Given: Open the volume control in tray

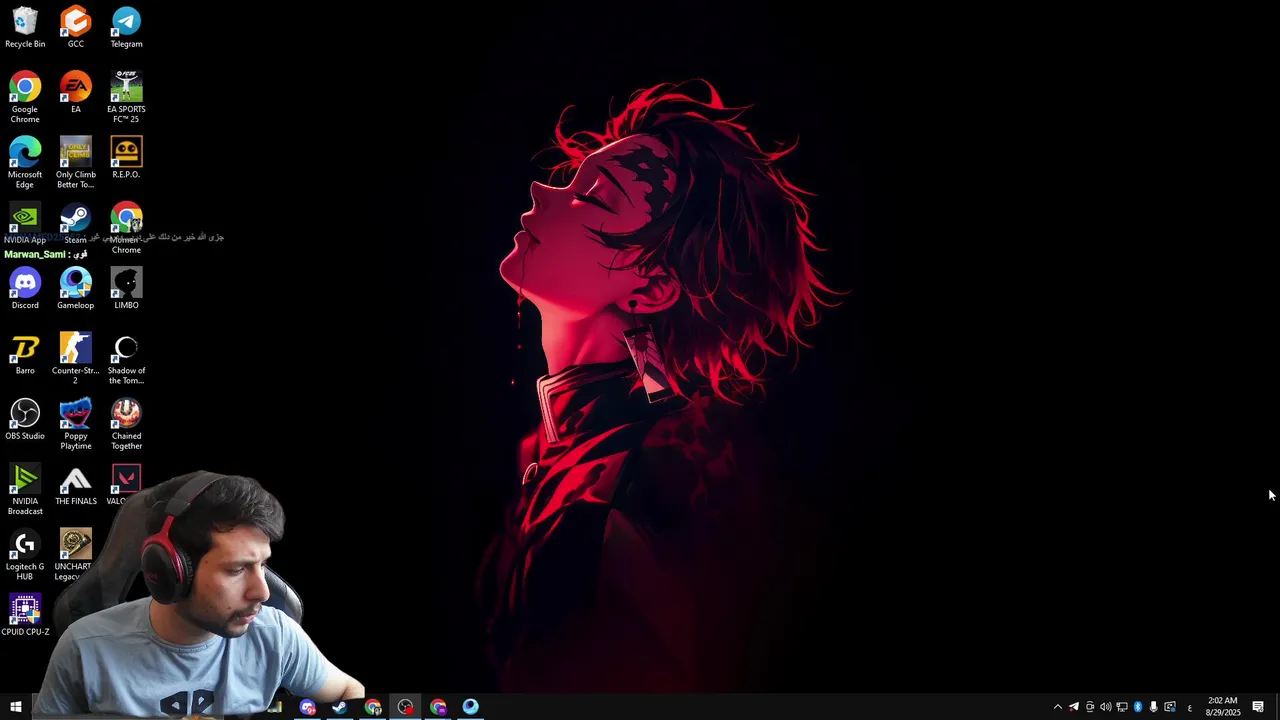Looking at the screenshot, I should tap(1106, 707).
